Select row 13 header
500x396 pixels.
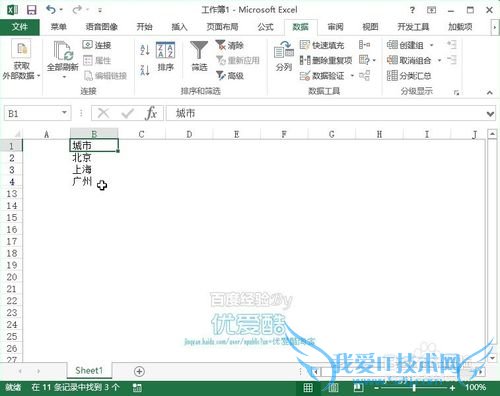click(12, 194)
